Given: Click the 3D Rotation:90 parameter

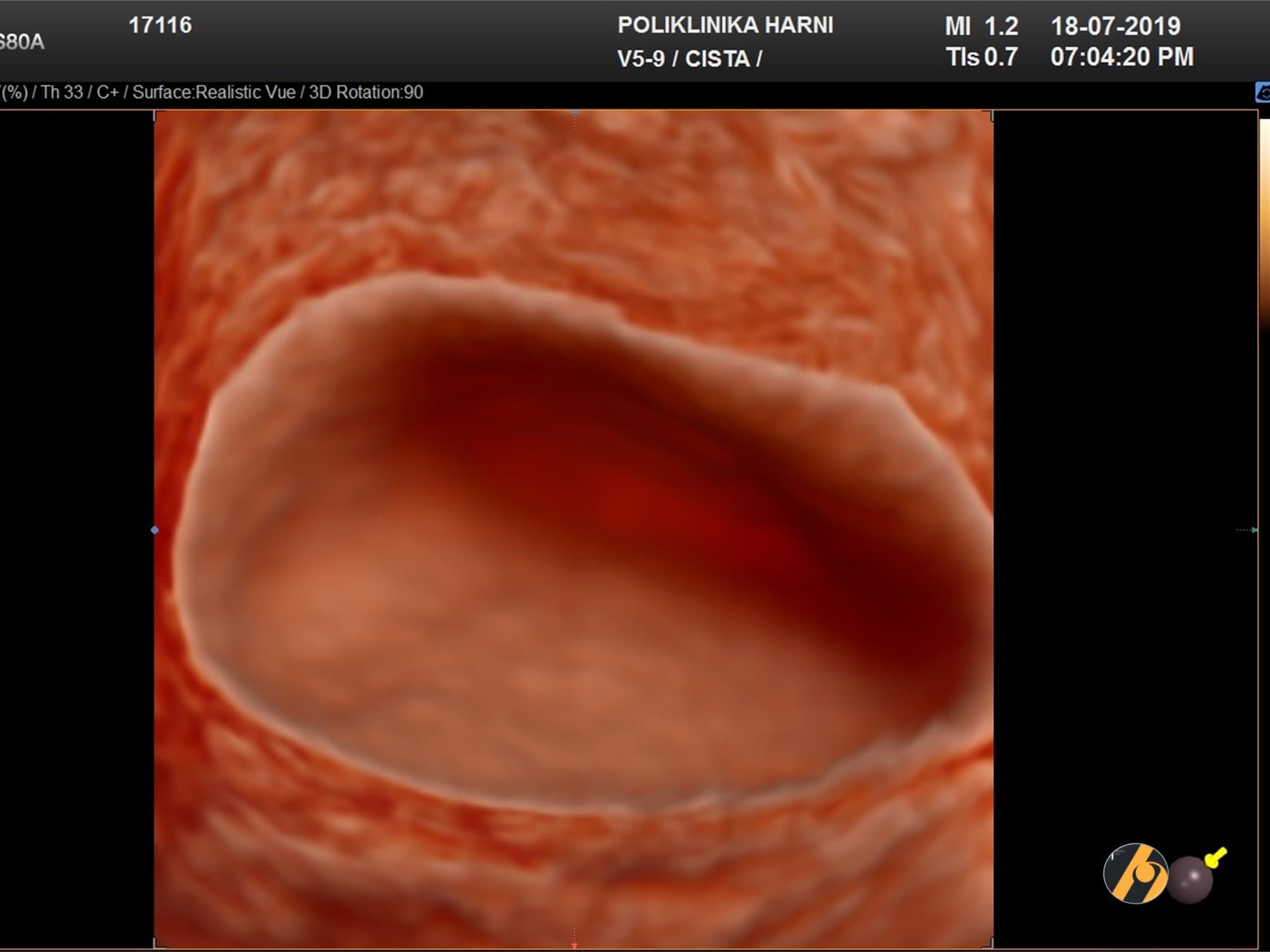Looking at the screenshot, I should 366,92.
